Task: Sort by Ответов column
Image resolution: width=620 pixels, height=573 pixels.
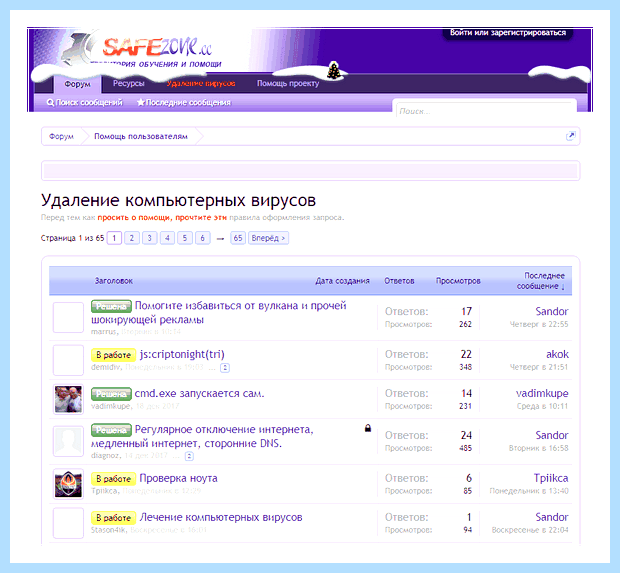Action: point(399,281)
